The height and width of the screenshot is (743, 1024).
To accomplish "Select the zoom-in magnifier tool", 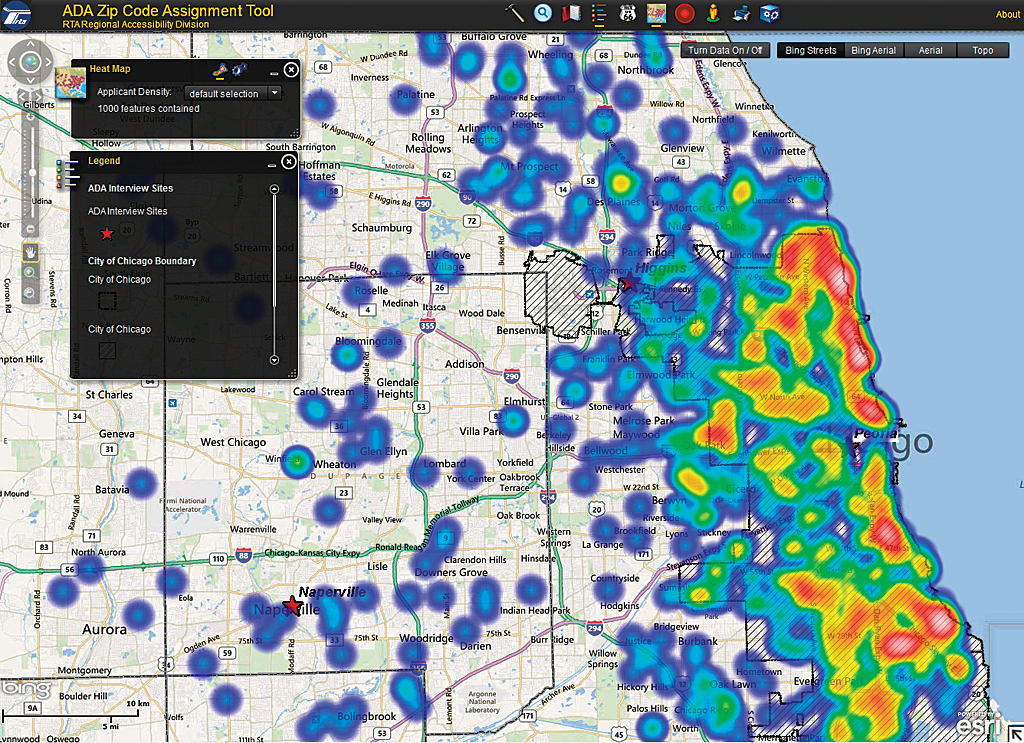I will pyautogui.click(x=29, y=272).
